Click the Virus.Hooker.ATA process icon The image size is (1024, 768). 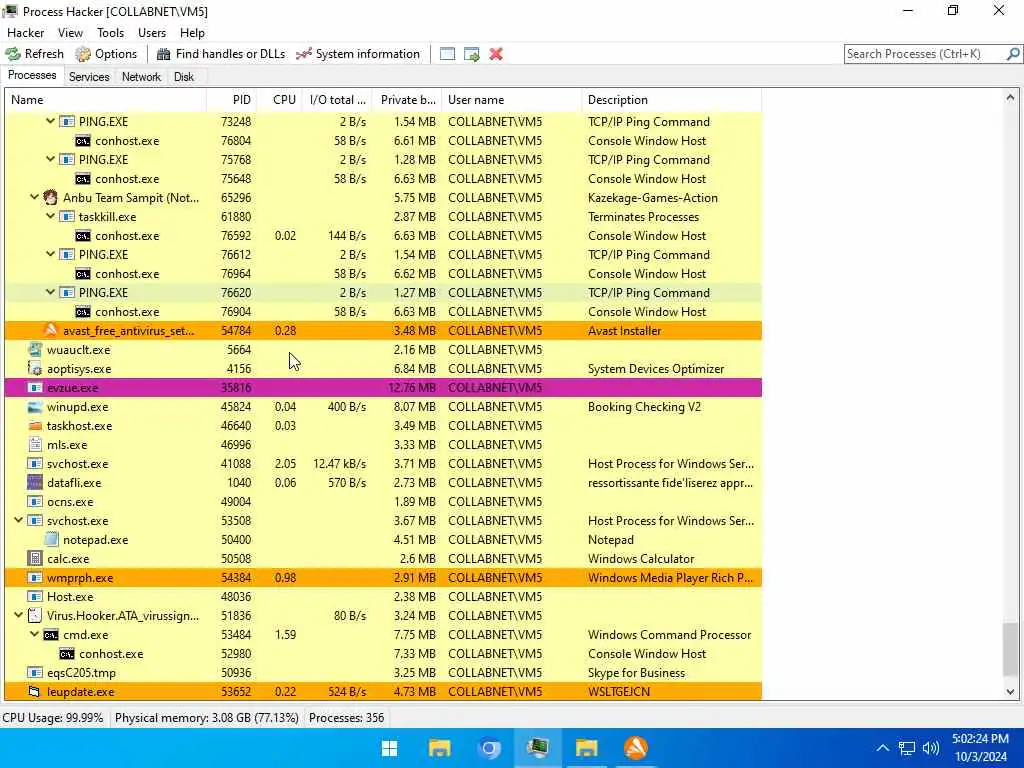[x=35, y=616]
